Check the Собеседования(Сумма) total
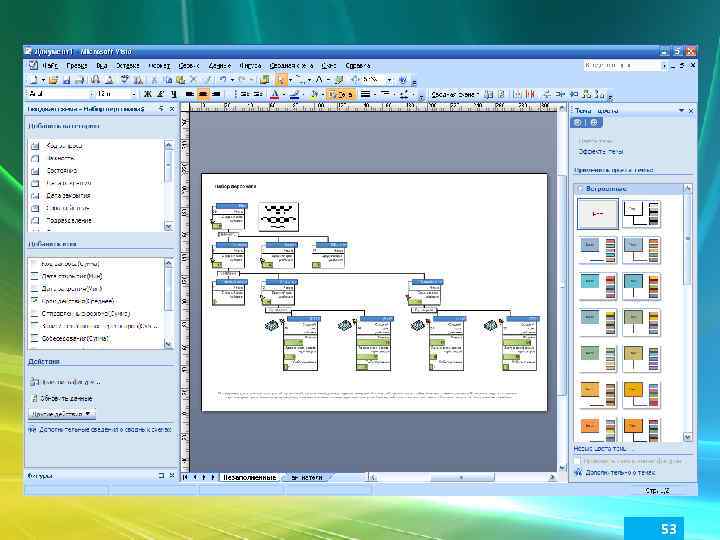 [34, 338]
